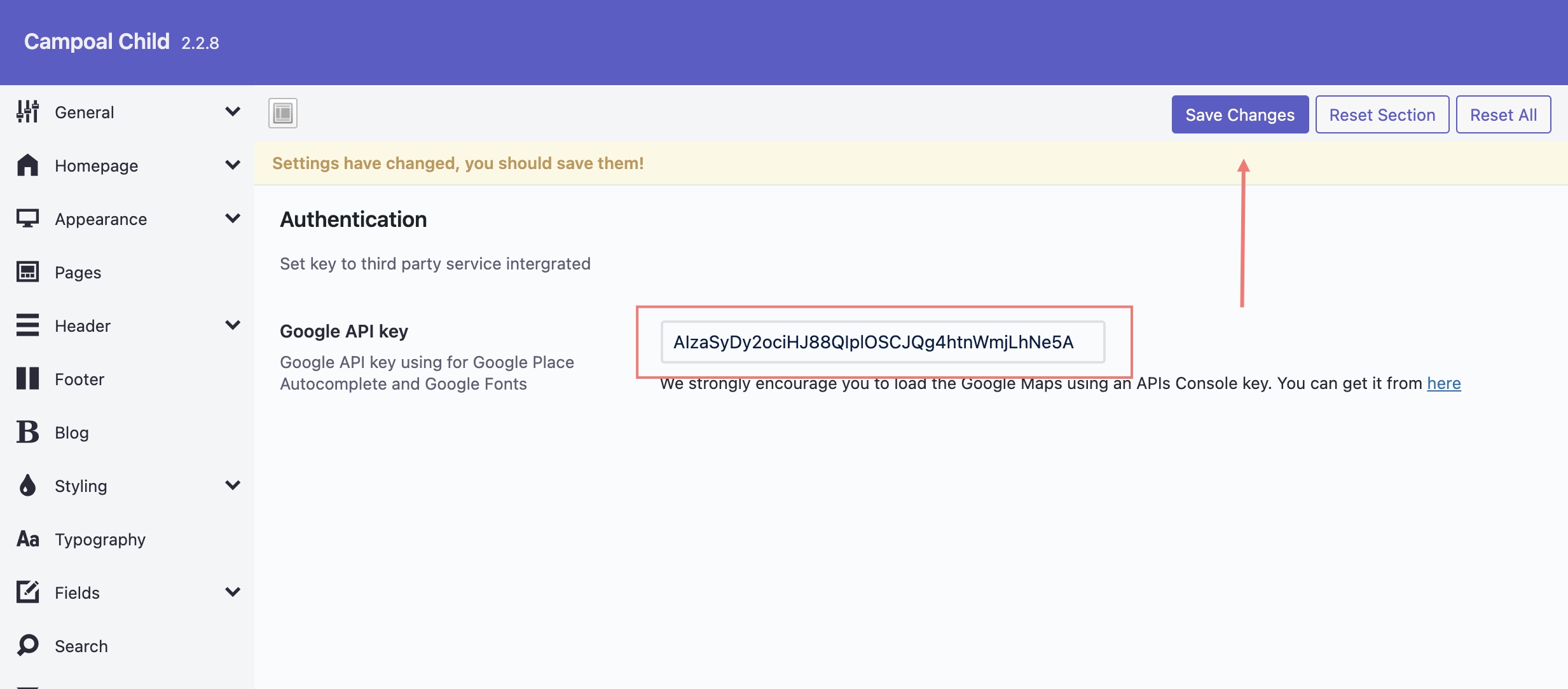Click the Reset Section button
The width and height of the screenshot is (1568, 689).
1382,114
